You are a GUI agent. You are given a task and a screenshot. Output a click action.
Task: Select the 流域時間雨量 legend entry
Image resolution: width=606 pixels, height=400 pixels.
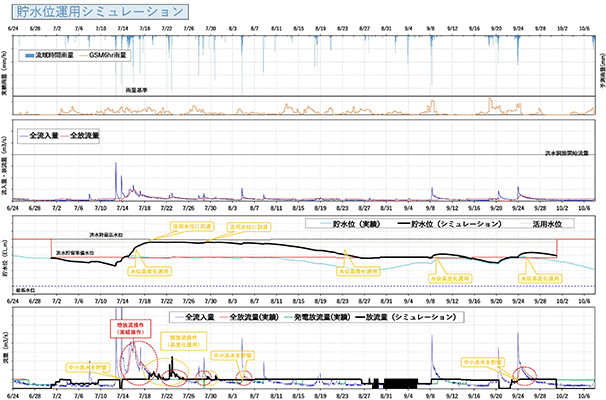tap(49, 55)
